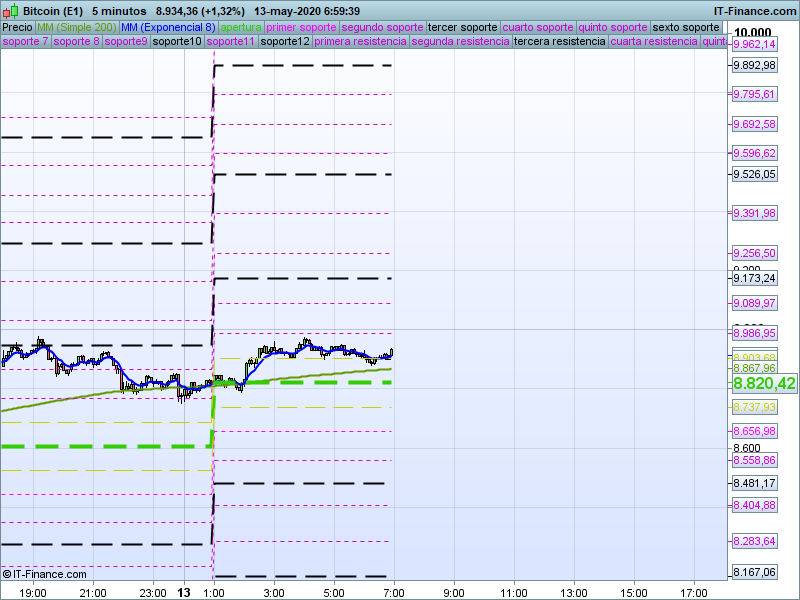Select the tercera resistencia legend label

[x=559, y=42]
